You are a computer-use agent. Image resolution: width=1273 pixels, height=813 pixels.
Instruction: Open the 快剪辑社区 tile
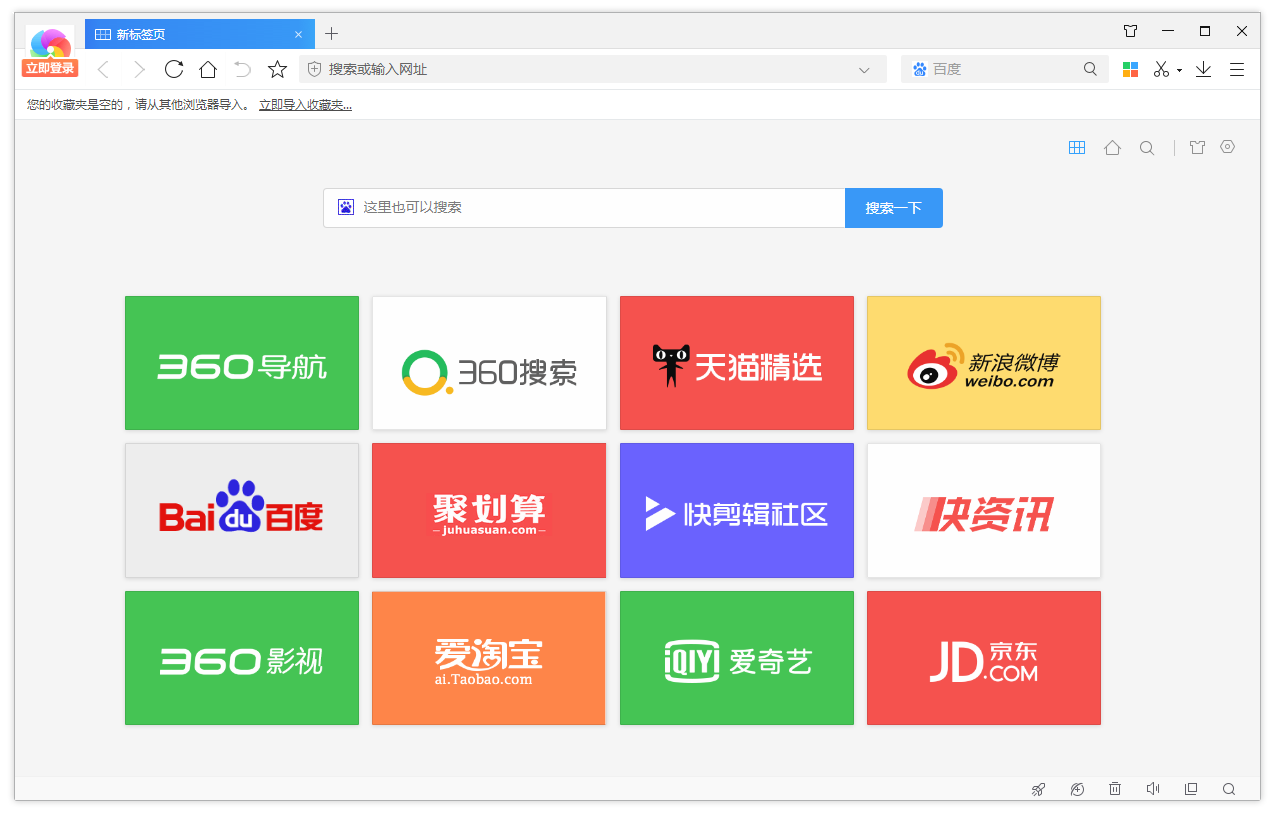point(737,510)
